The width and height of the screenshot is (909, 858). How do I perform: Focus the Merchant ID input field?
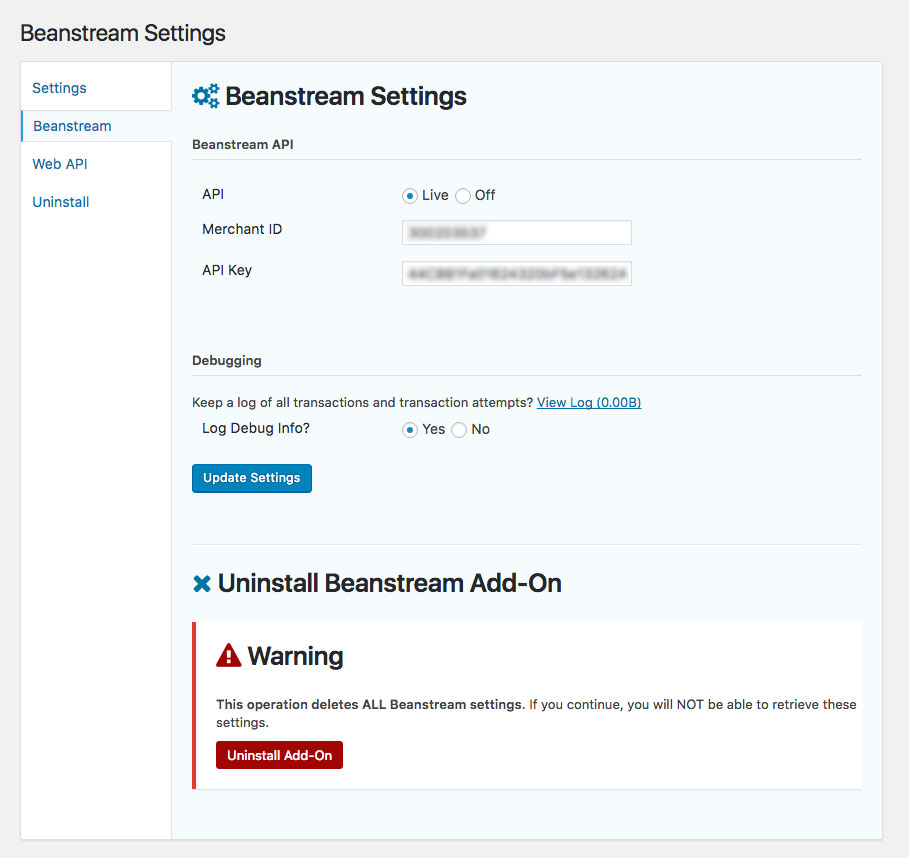coord(516,232)
